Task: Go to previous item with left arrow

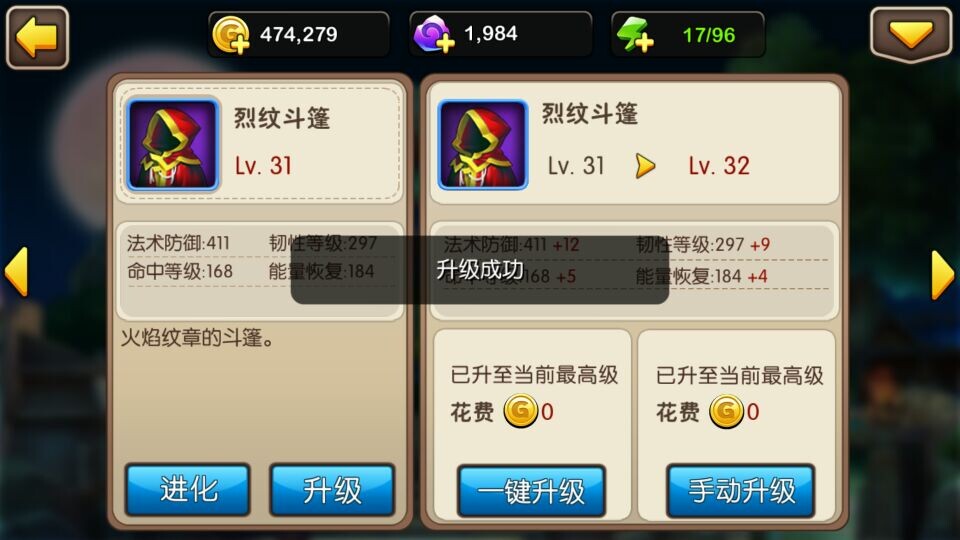Action: pos(17,272)
